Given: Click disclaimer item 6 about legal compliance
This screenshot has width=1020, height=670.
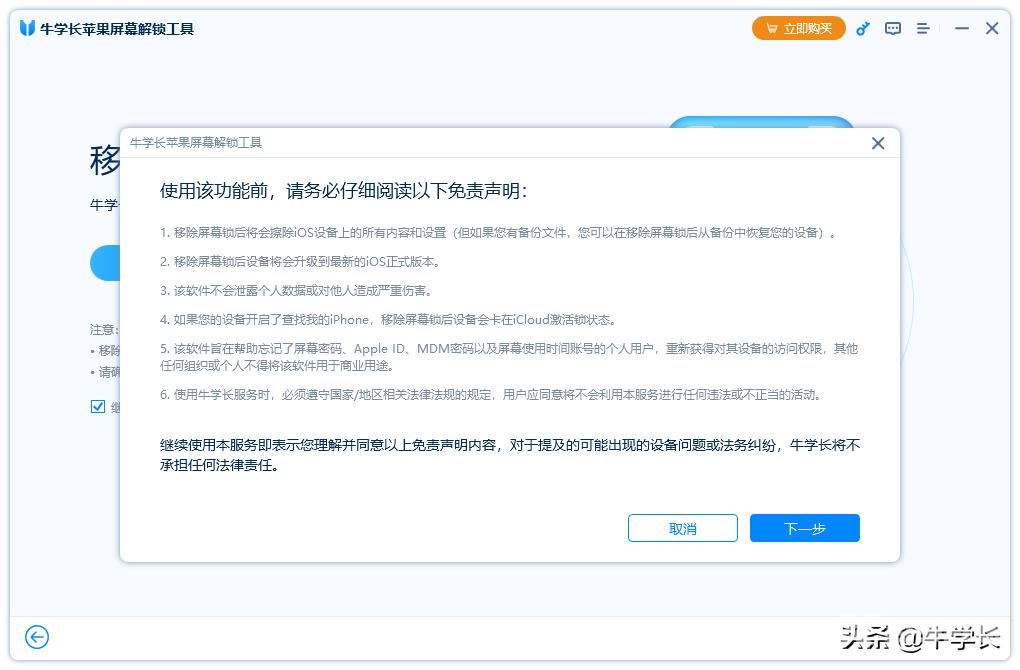Looking at the screenshot, I should pos(490,394).
